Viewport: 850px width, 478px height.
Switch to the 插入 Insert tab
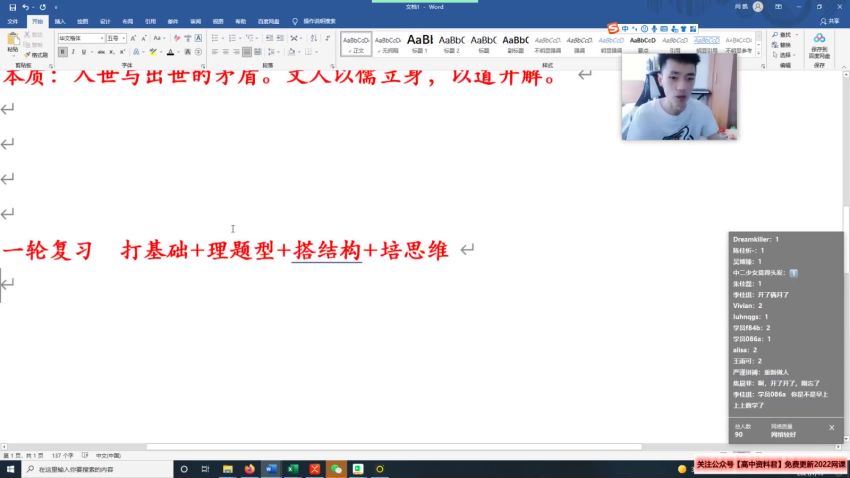pyautogui.click(x=60, y=21)
